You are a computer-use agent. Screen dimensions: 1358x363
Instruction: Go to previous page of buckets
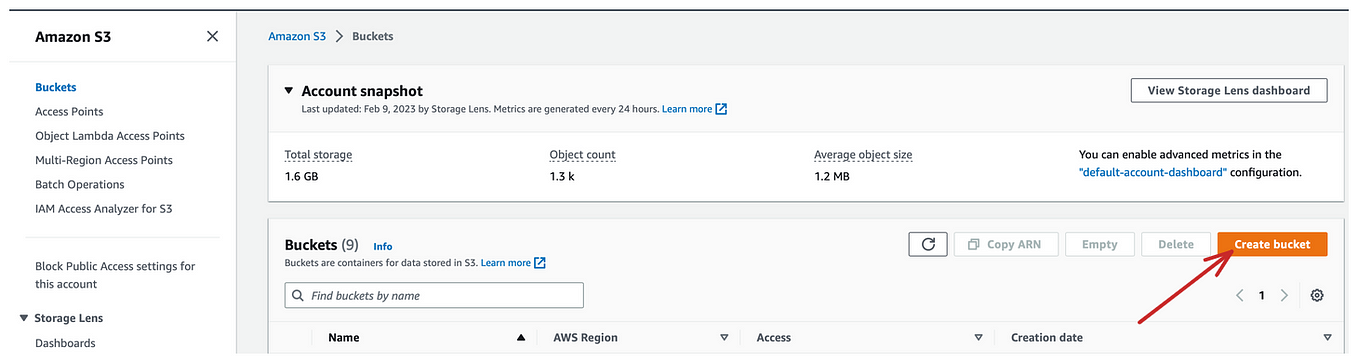1240,295
